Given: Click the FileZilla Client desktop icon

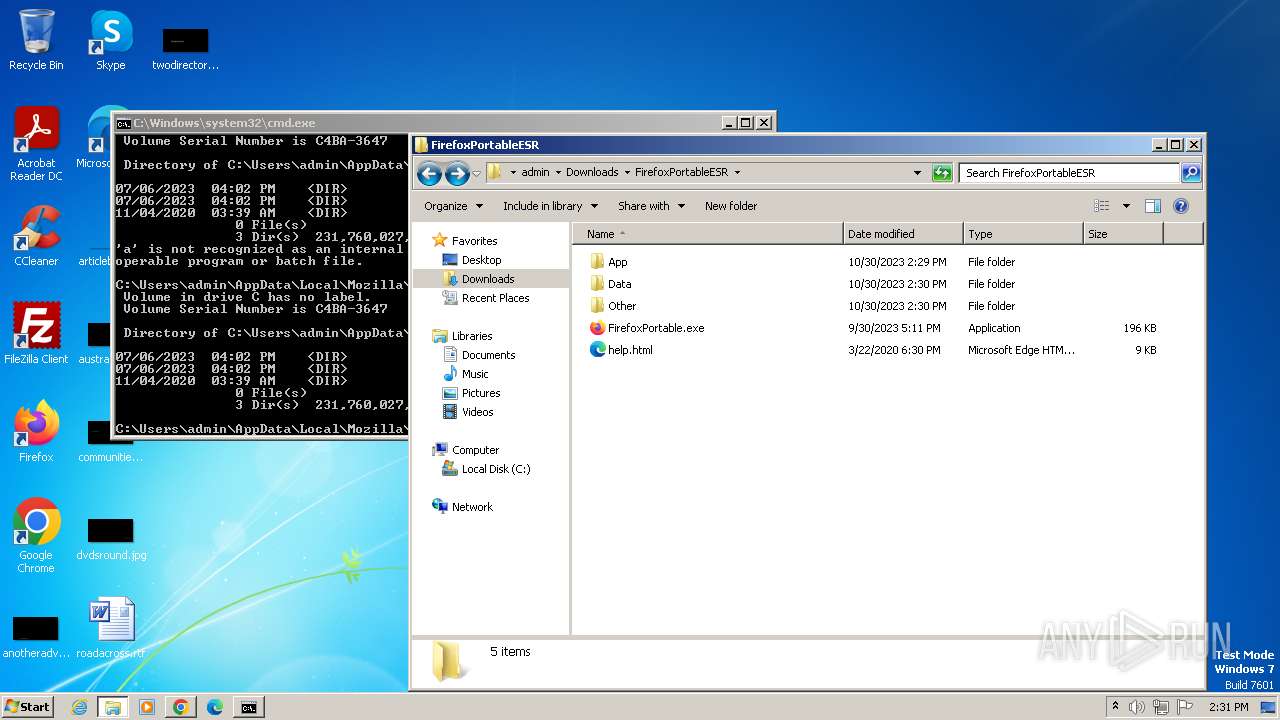Looking at the screenshot, I should pyautogui.click(x=36, y=334).
